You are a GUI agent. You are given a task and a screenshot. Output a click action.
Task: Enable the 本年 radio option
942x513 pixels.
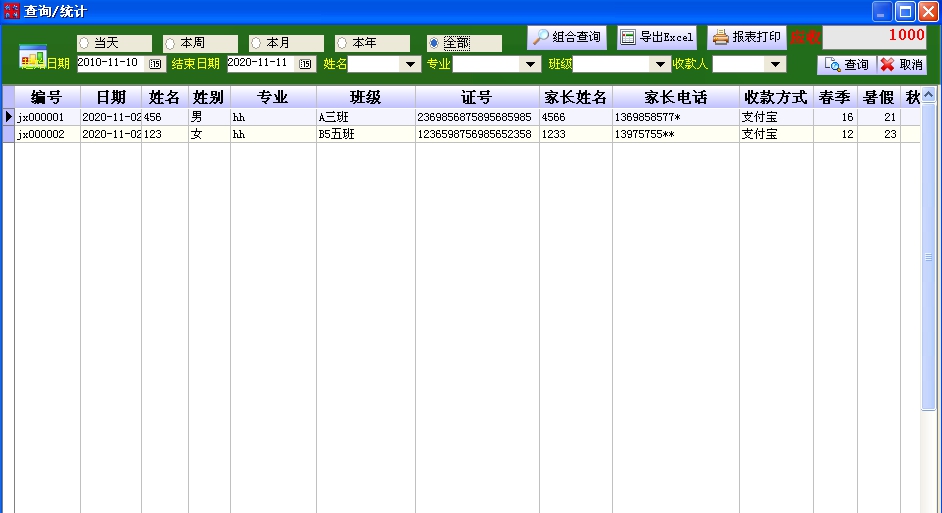click(x=342, y=44)
